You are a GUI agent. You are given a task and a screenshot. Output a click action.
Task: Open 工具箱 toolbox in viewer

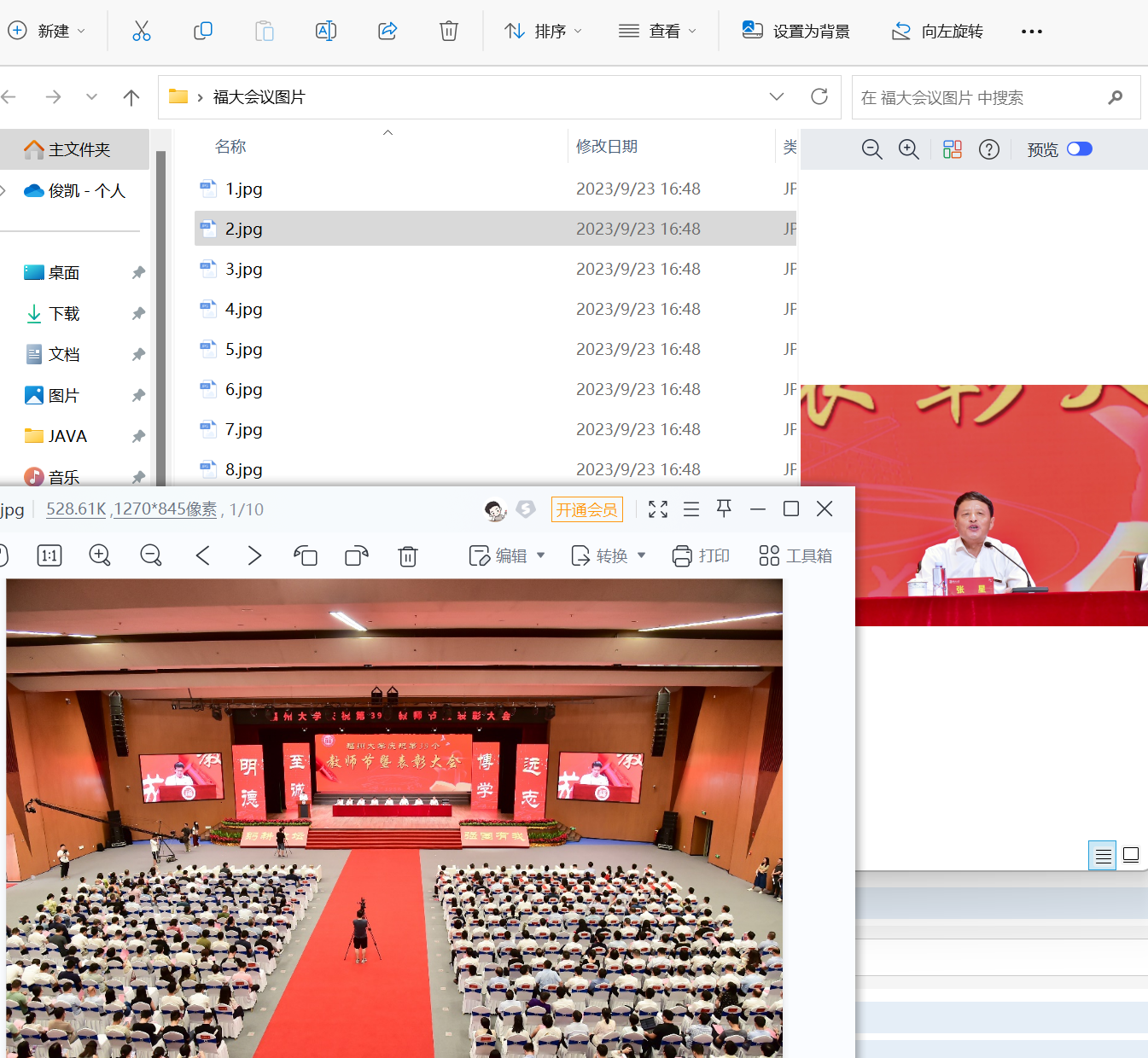pos(795,556)
